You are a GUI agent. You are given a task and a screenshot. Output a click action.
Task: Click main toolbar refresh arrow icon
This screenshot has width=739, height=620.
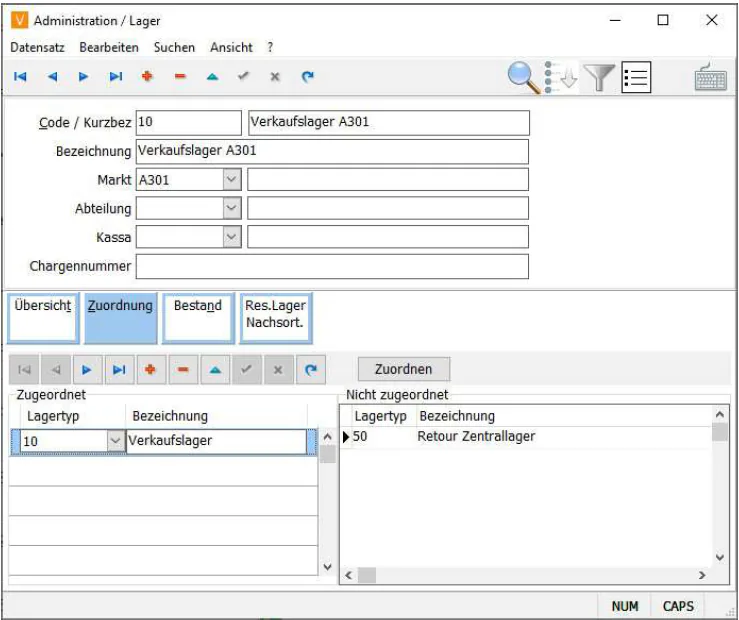point(307,76)
